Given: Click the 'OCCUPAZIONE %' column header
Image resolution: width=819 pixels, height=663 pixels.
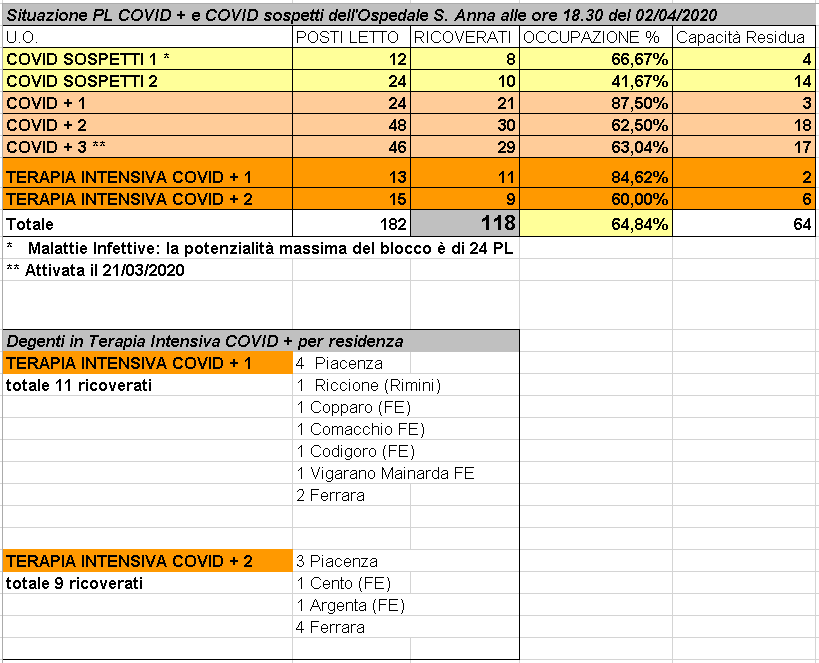Looking at the screenshot, I should [x=595, y=37].
